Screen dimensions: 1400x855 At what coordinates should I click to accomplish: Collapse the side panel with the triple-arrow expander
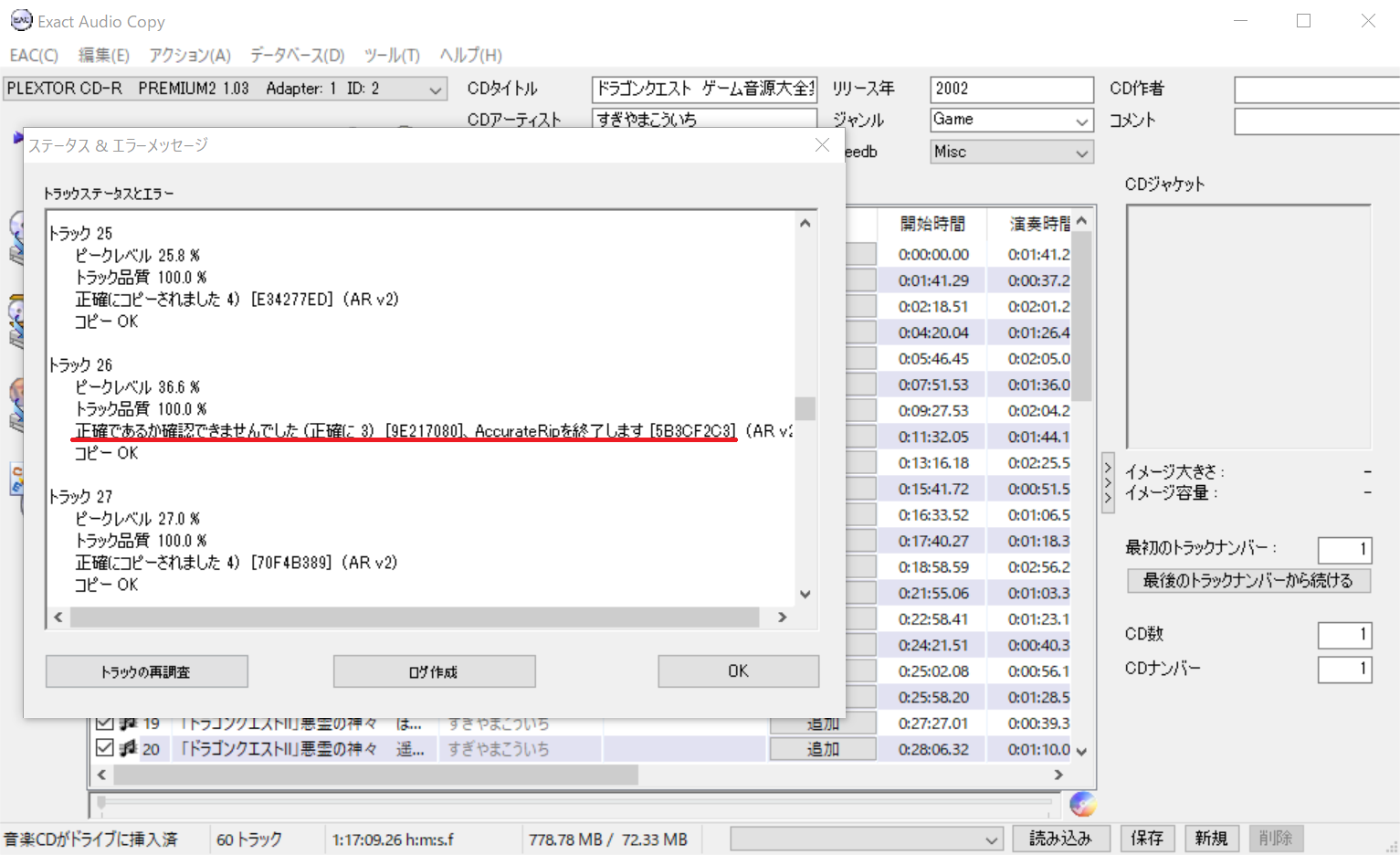coord(1108,483)
